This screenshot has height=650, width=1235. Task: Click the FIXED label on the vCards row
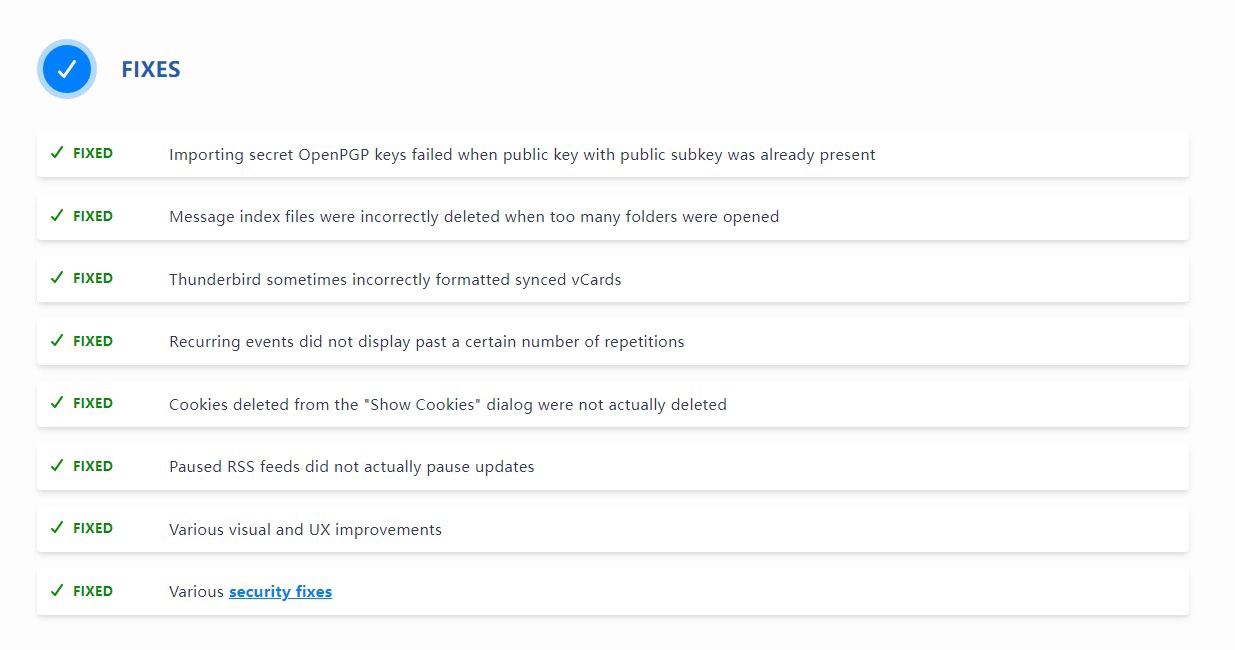click(93, 279)
